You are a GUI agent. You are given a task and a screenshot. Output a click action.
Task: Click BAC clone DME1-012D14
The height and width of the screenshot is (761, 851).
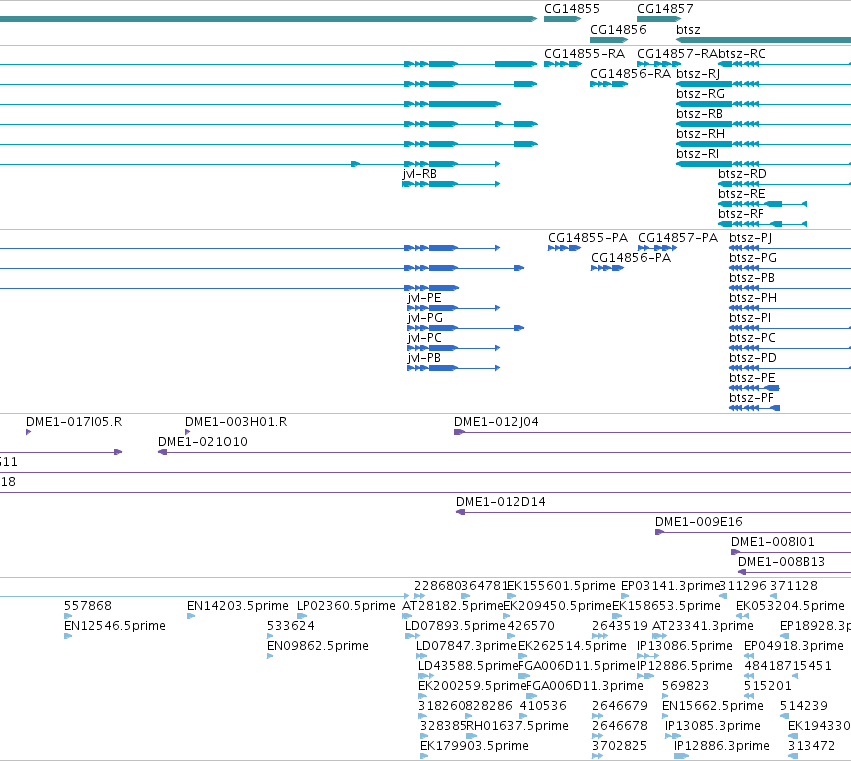(500, 502)
